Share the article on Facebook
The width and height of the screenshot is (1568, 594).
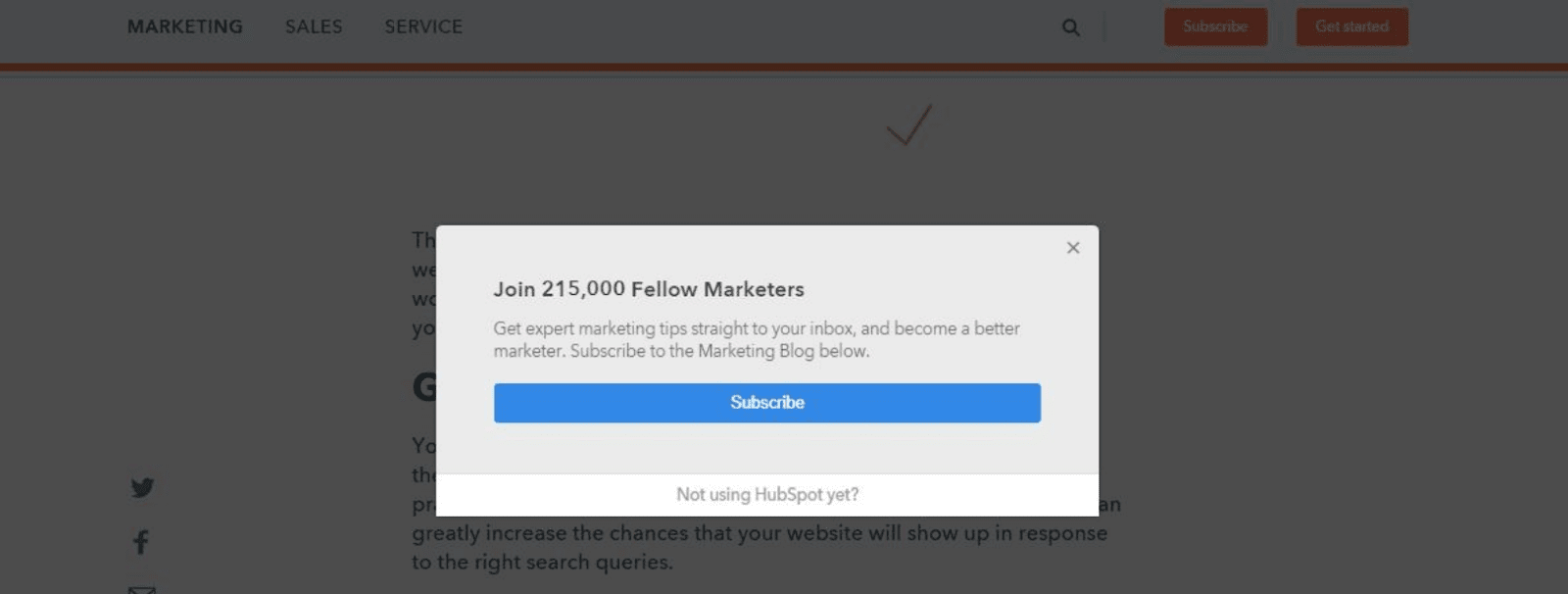[x=141, y=542]
